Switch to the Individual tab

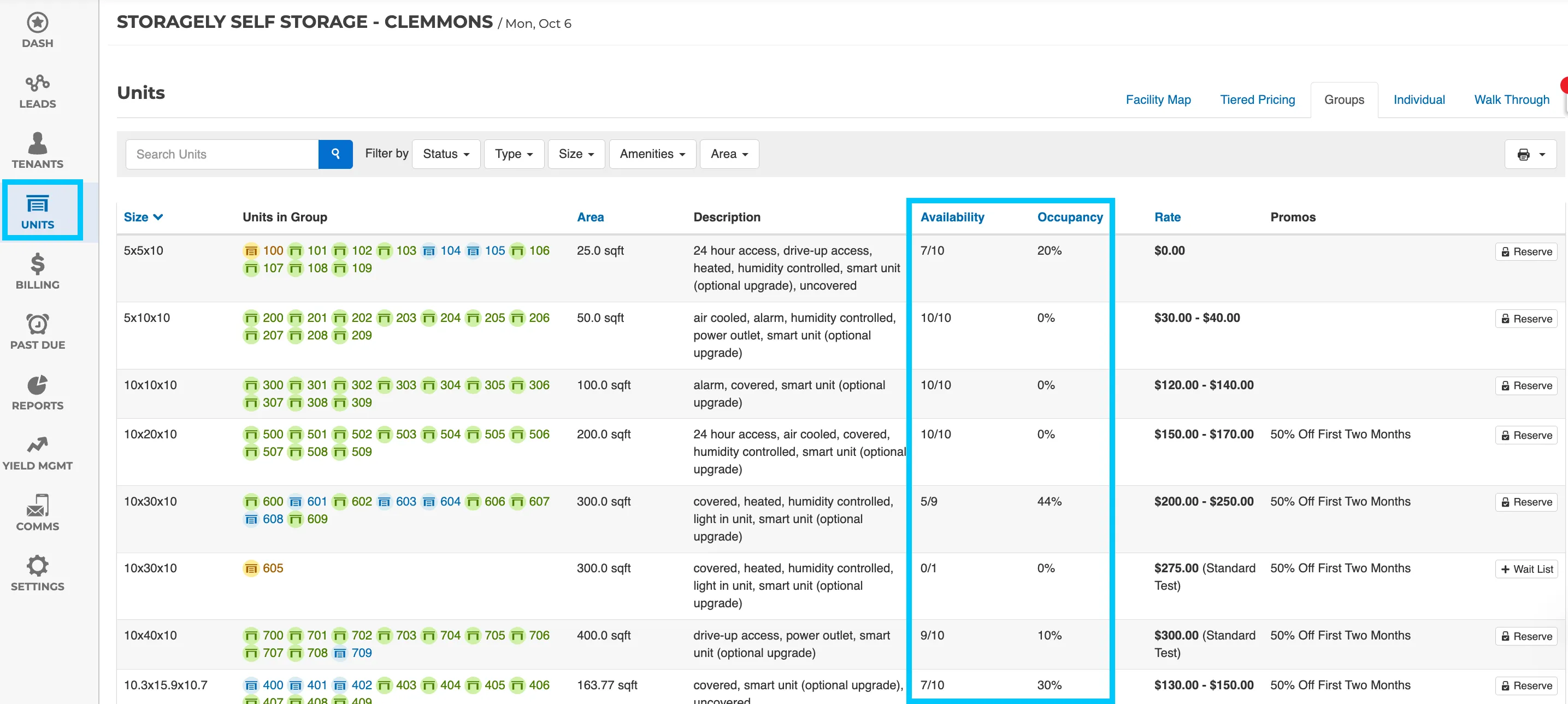pos(1419,100)
